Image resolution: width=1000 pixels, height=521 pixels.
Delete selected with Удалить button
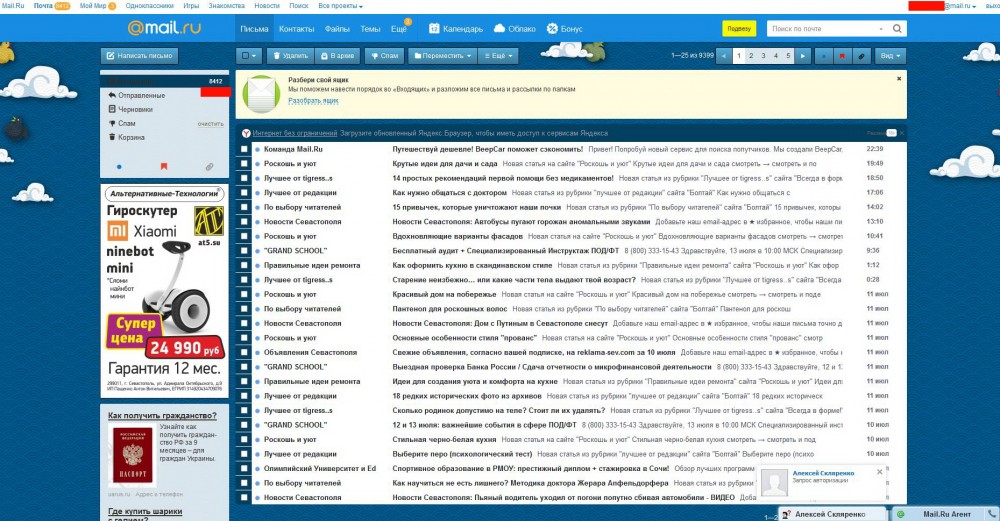point(290,56)
